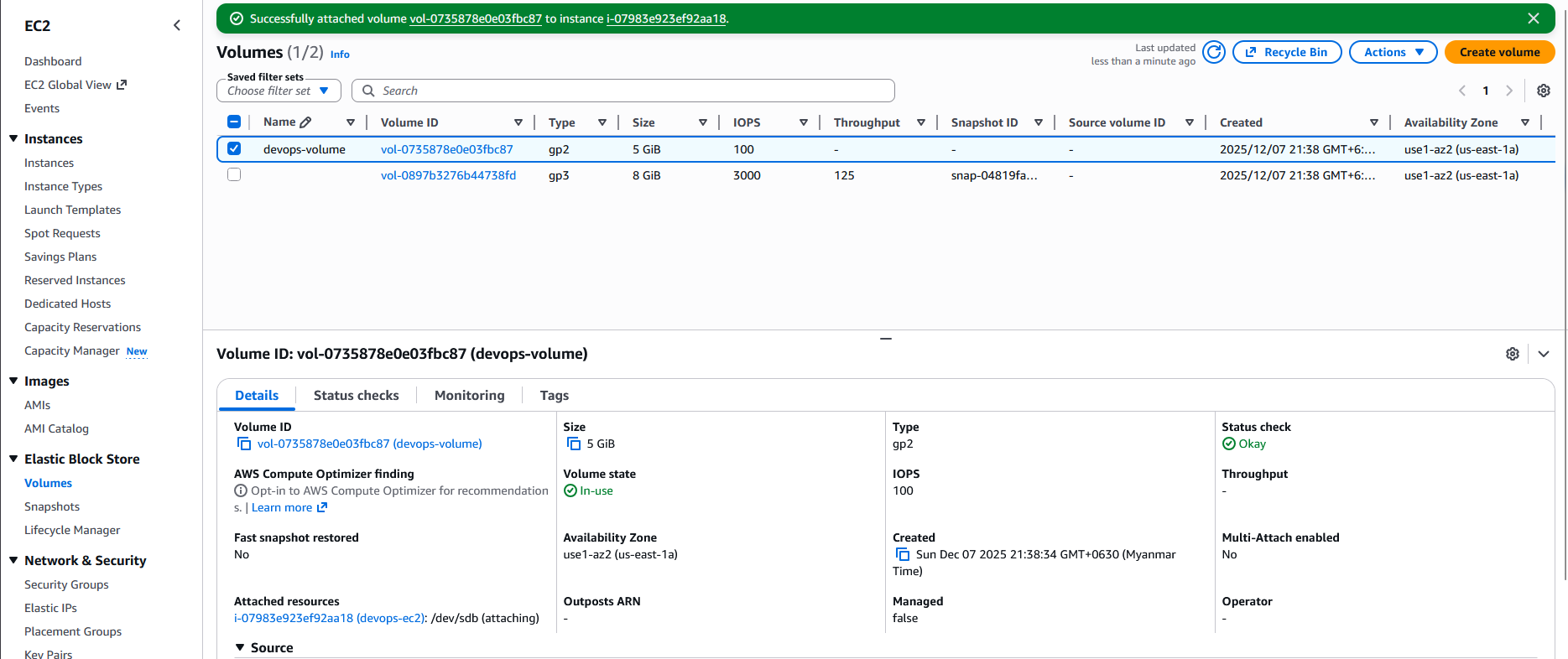Open attached instance i-07983e923ef92aa18 (devops-ec2) link
This screenshot has width=1568, height=659.
(x=330, y=618)
